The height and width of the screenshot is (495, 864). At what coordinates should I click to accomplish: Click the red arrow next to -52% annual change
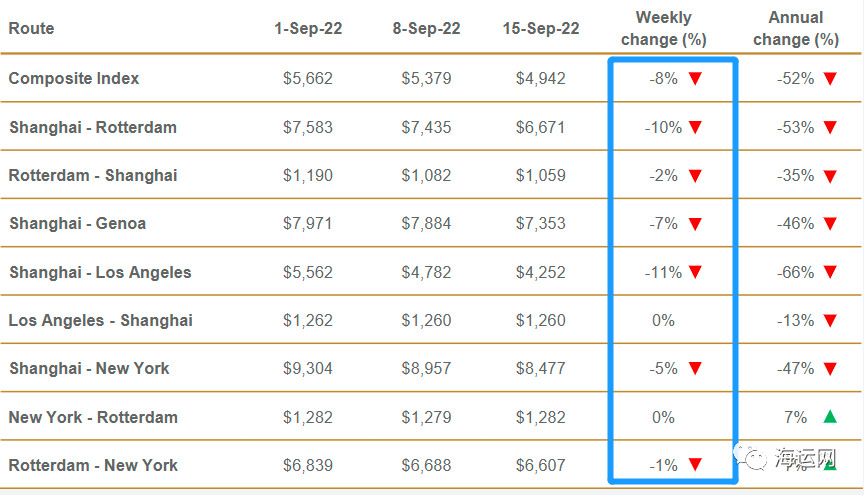(x=829, y=79)
